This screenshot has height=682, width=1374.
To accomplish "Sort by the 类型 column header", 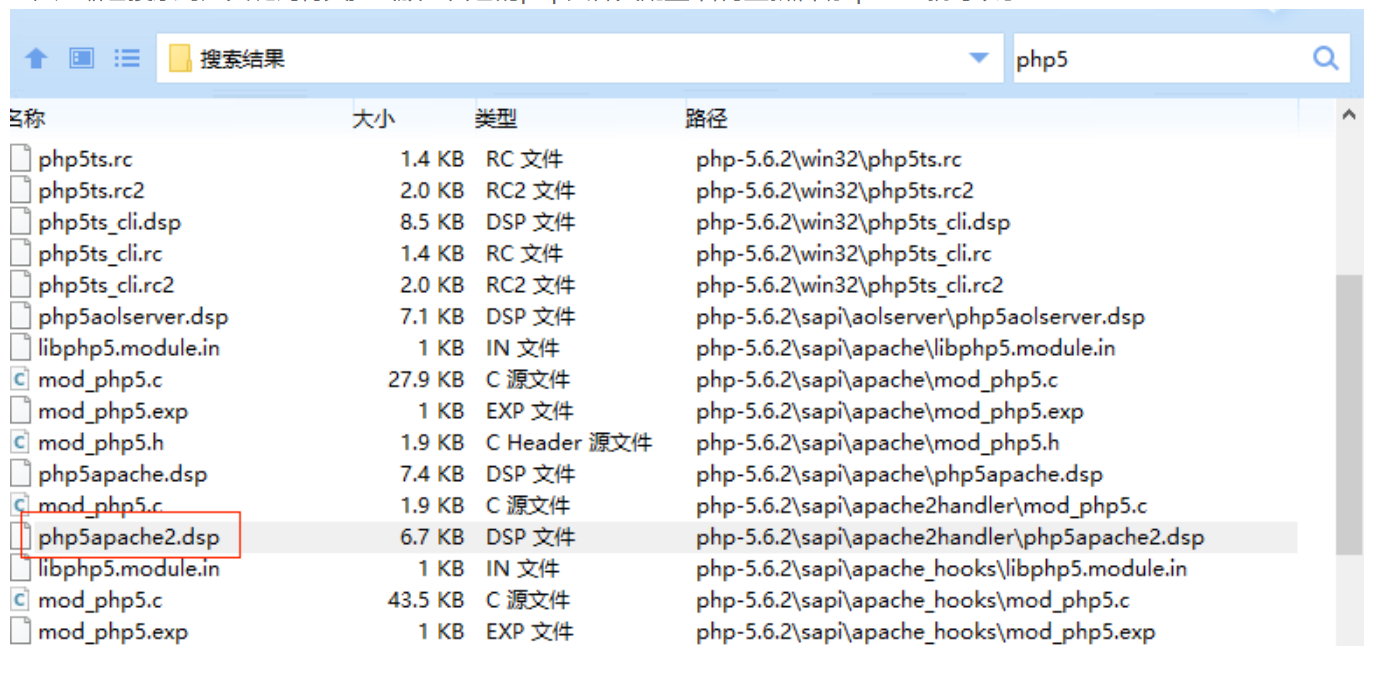I will click(x=496, y=119).
